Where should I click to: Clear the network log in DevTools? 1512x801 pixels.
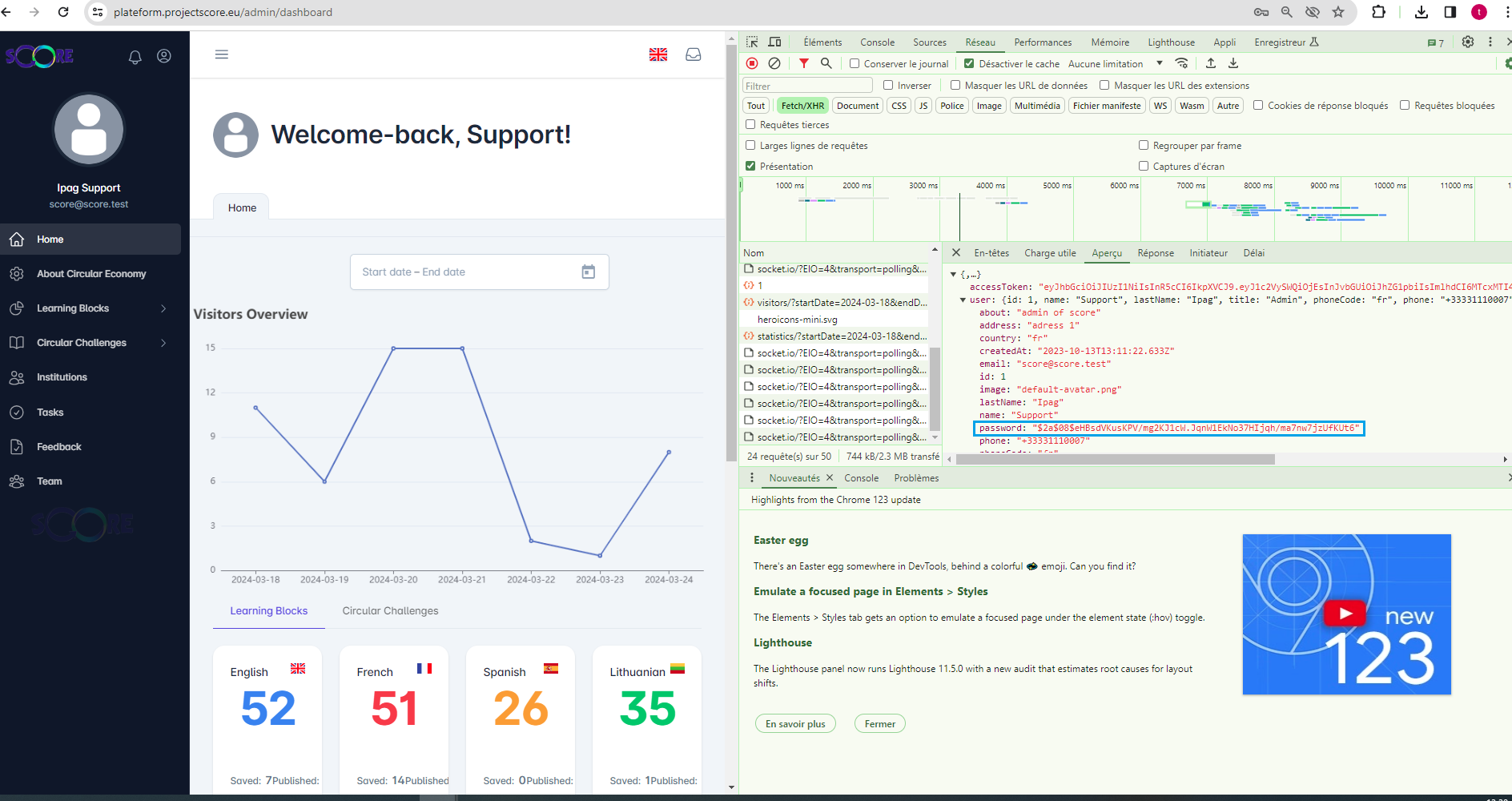point(774,63)
